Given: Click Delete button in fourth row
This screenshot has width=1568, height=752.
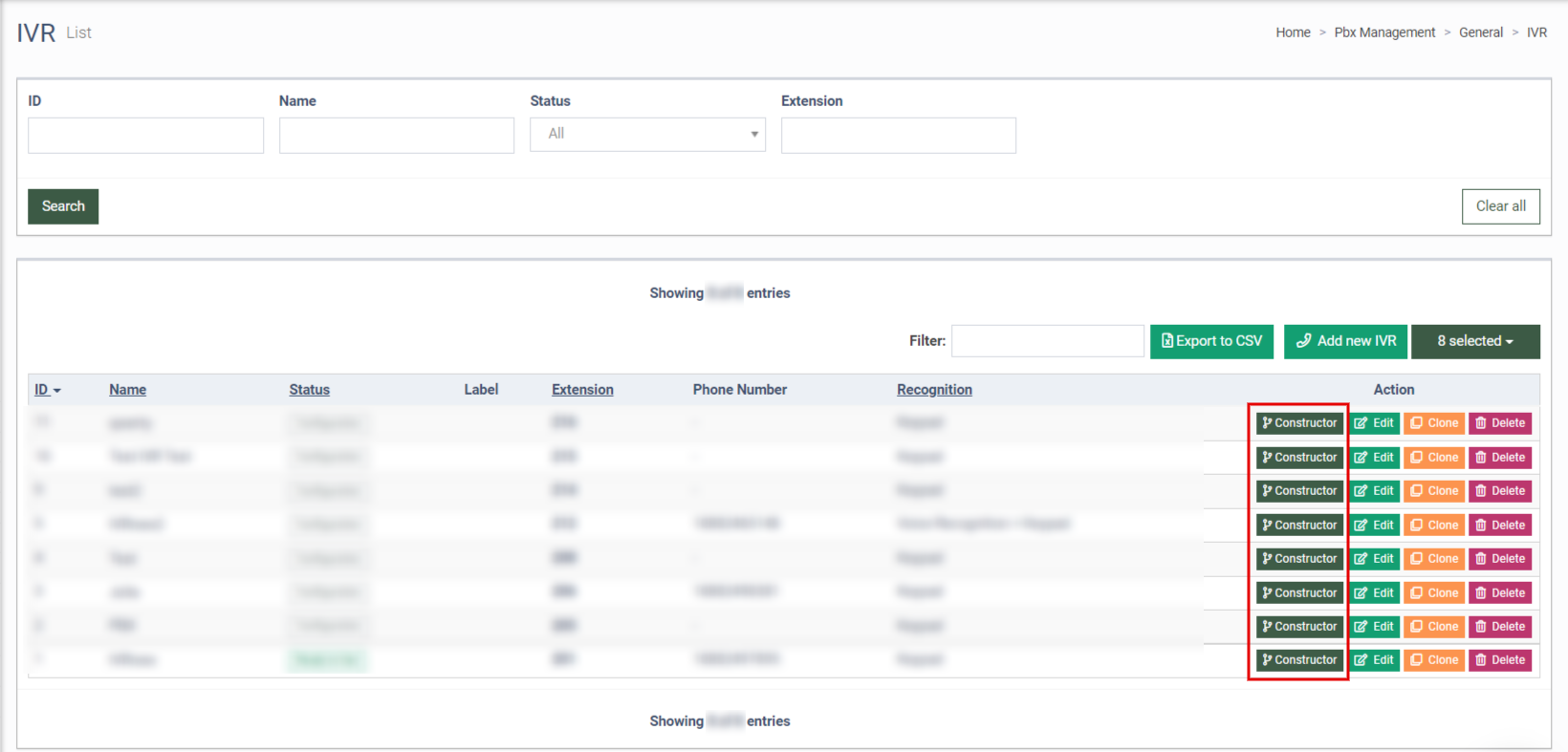Looking at the screenshot, I should (1500, 526).
